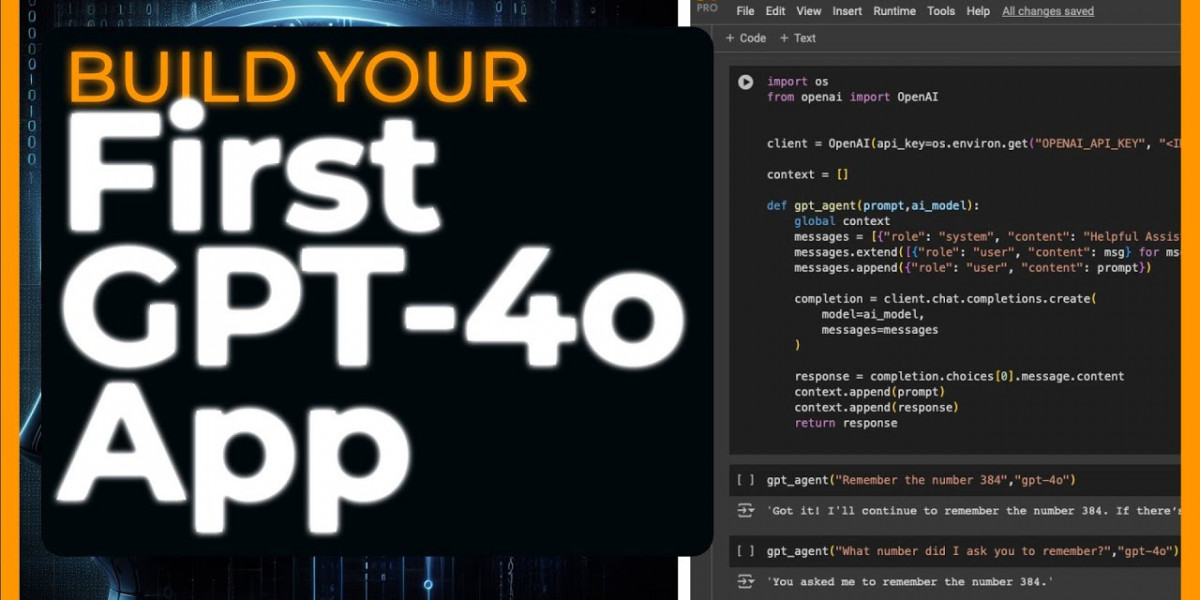Click the Colab PRO logo

pyautogui.click(x=707, y=8)
